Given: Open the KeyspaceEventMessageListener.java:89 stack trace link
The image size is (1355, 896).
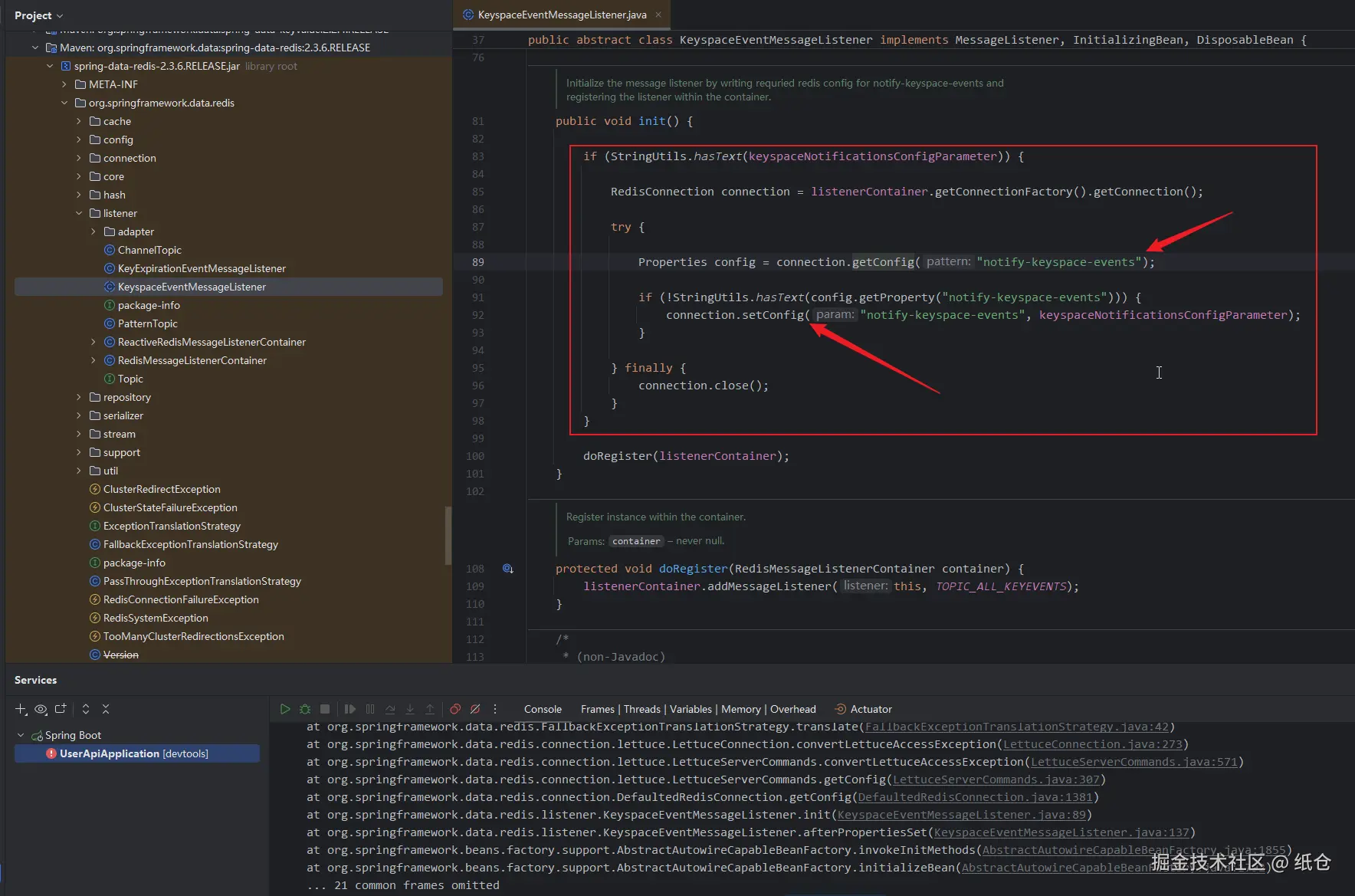Looking at the screenshot, I should pyautogui.click(x=962, y=815).
